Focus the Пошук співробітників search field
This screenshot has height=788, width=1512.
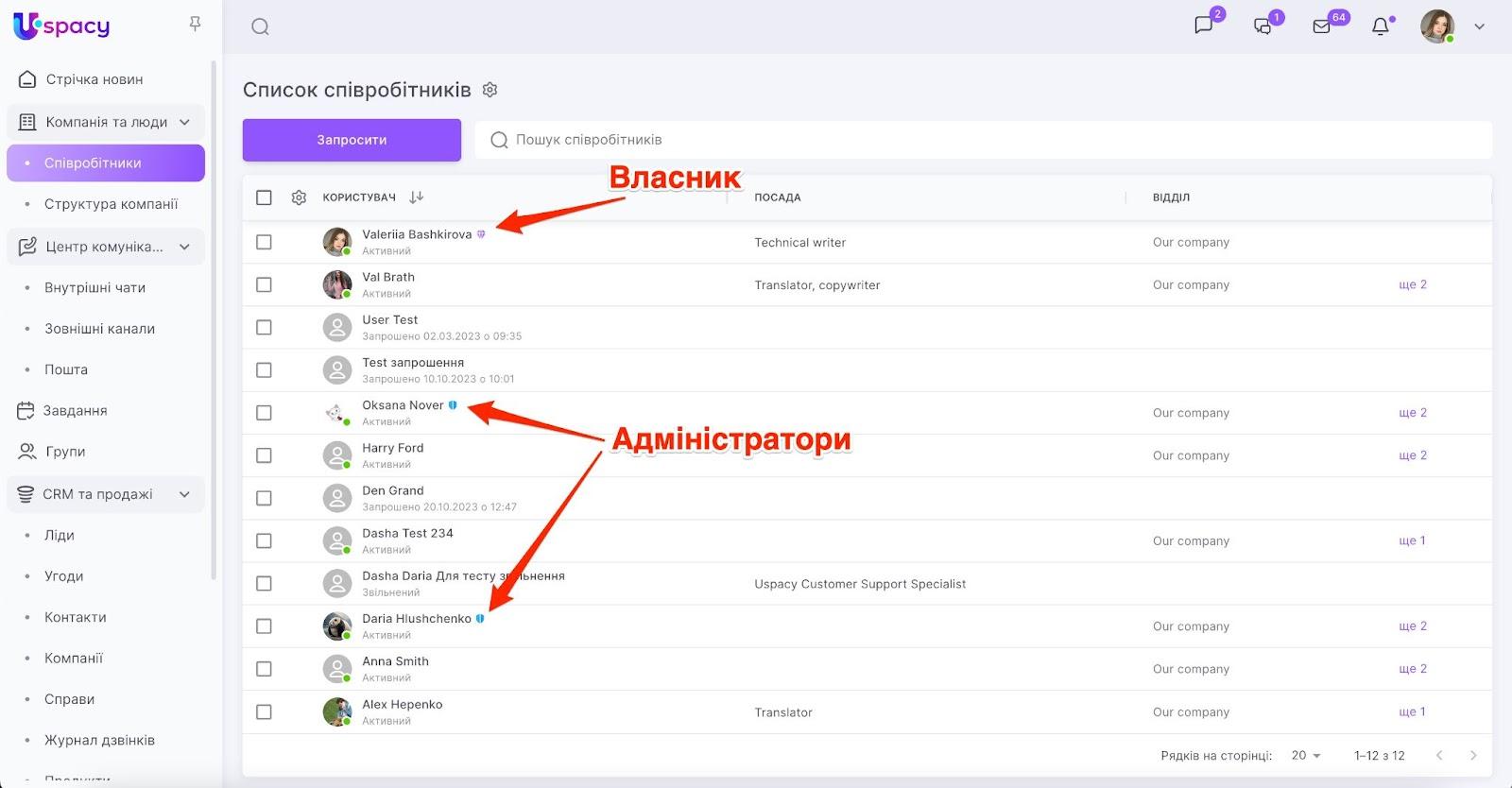[x=983, y=140]
